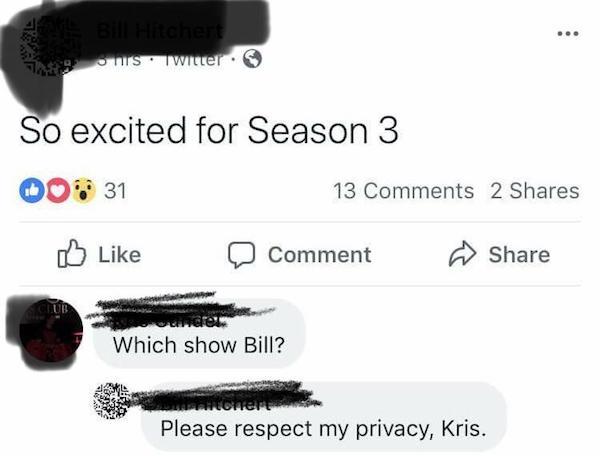Viewport: 600px width, 456px height.
Task: Open first commenter's dark profile picture
Action: click(x=51, y=331)
